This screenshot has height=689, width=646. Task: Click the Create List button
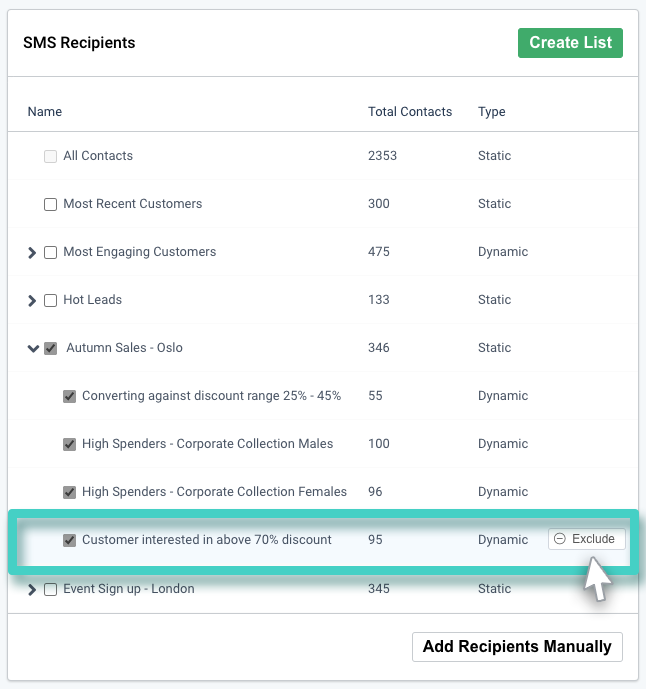pyautogui.click(x=570, y=43)
